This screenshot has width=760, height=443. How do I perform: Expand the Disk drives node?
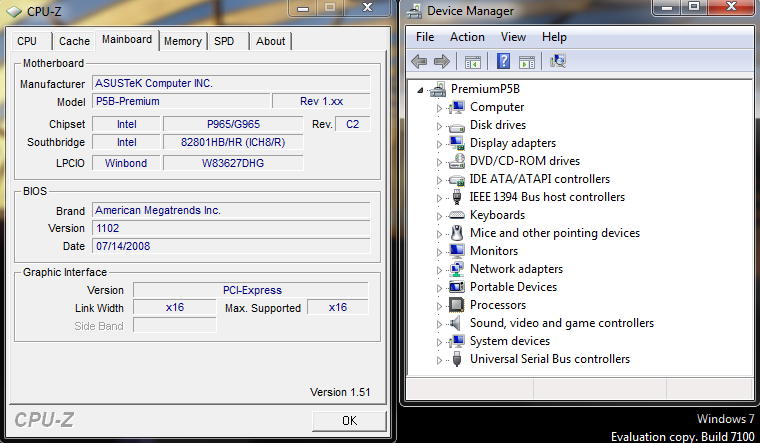[439, 126]
